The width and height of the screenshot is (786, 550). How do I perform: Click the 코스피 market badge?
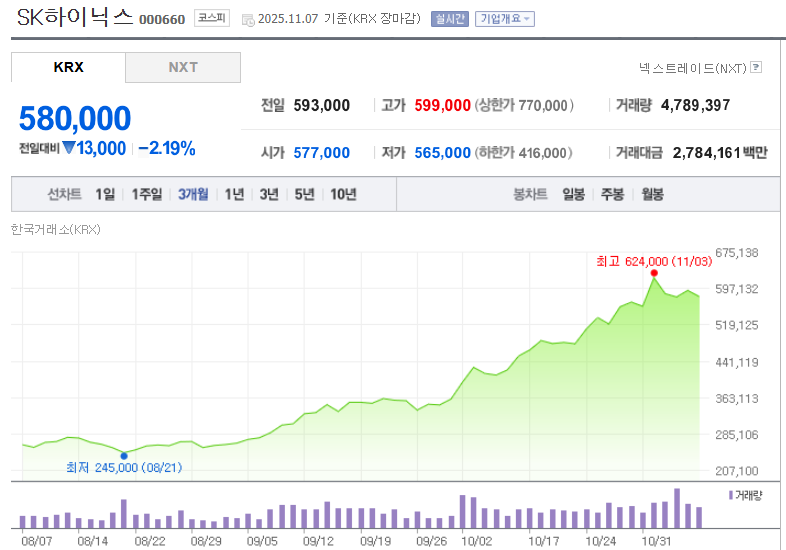click(x=212, y=18)
